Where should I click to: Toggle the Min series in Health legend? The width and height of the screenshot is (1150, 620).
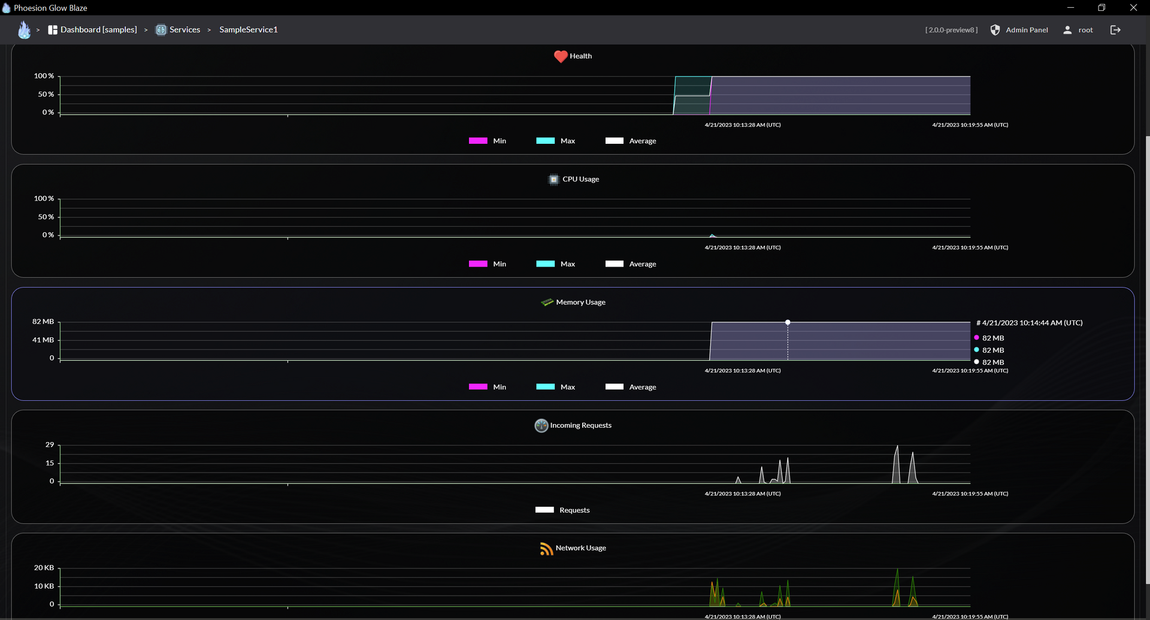(x=478, y=141)
